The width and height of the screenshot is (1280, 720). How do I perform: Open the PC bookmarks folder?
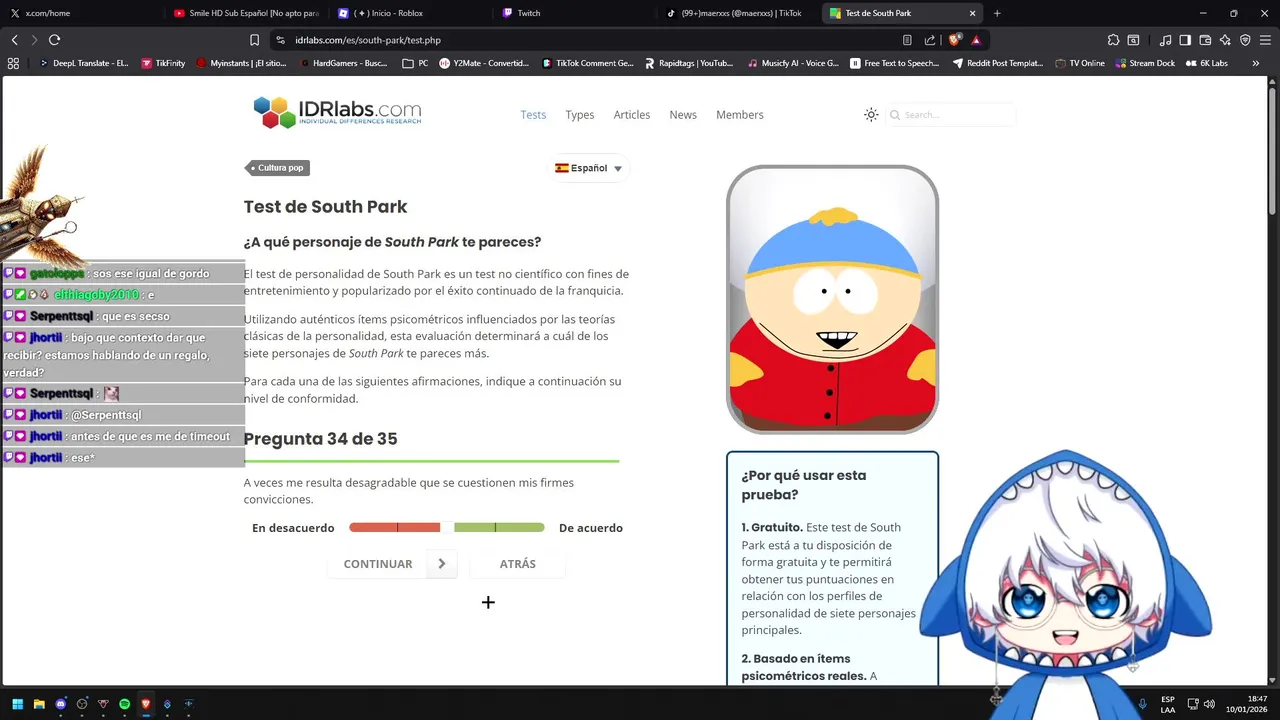click(x=415, y=63)
